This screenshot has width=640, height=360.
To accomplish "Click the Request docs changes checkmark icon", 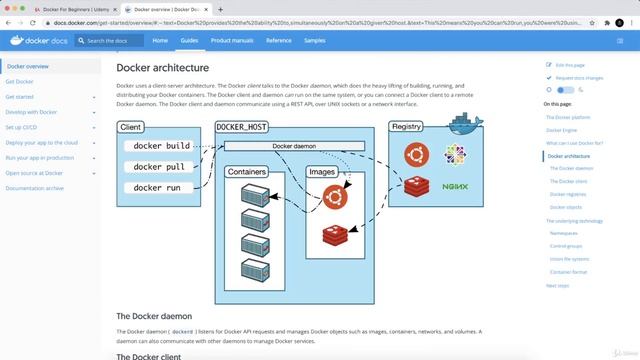I will click(549, 78).
